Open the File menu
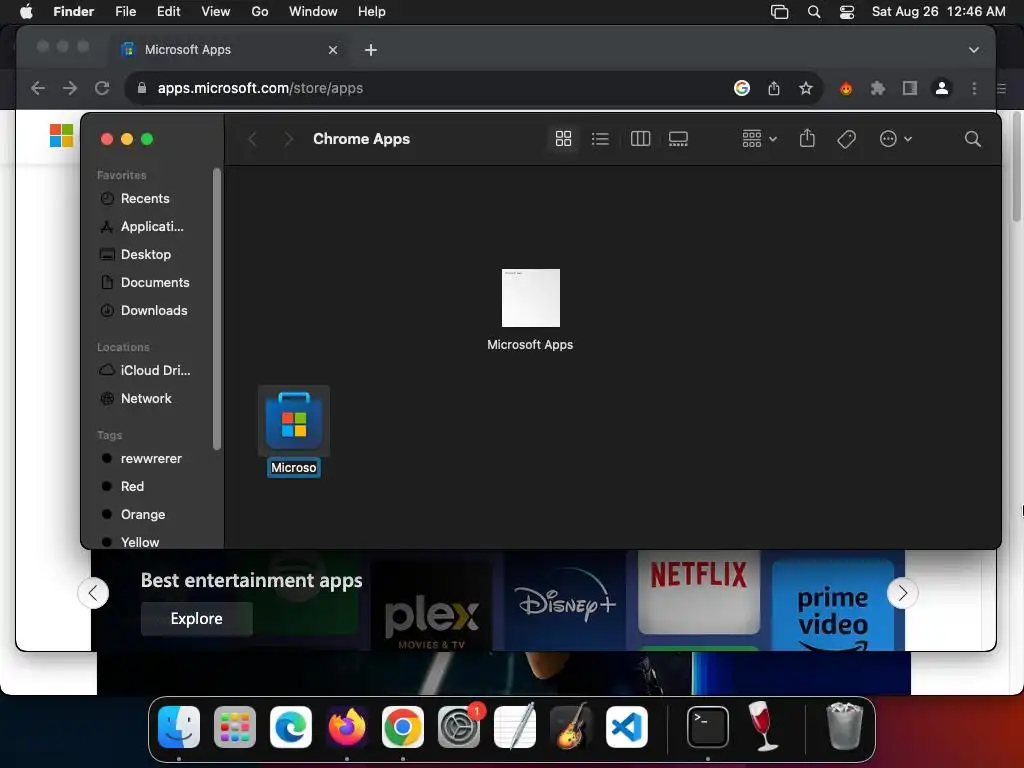The height and width of the screenshot is (768, 1024). pyautogui.click(x=125, y=12)
